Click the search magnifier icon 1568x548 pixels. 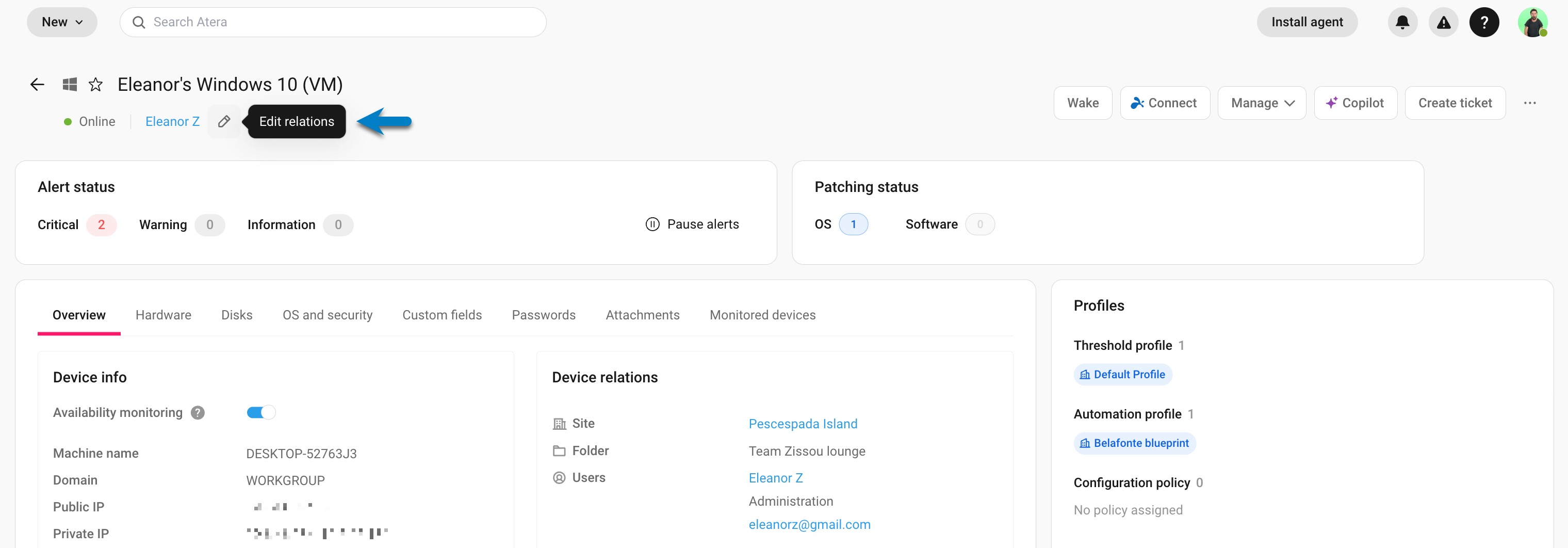click(x=139, y=23)
